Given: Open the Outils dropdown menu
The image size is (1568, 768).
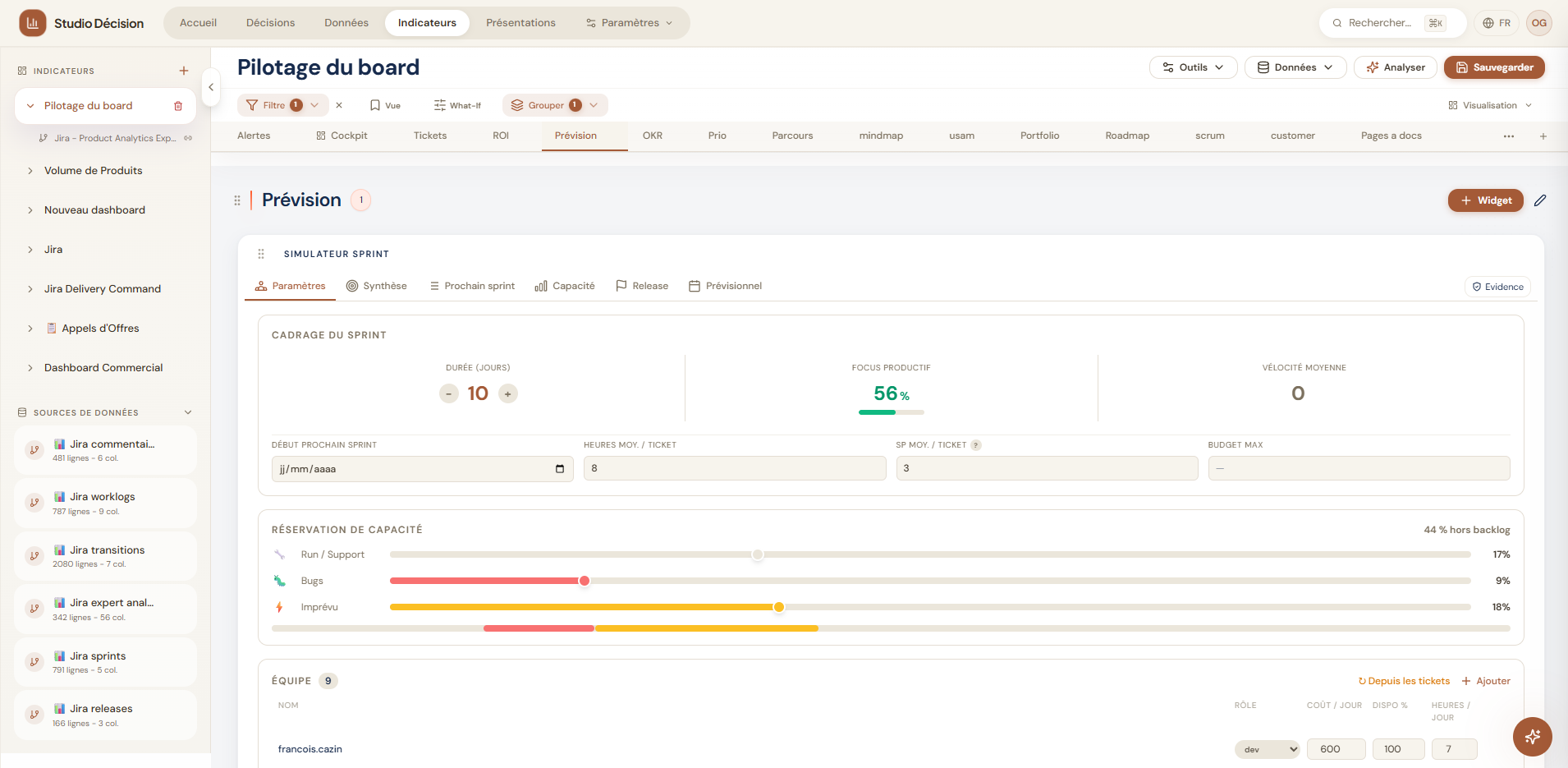Looking at the screenshot, I should (1193, 67).
